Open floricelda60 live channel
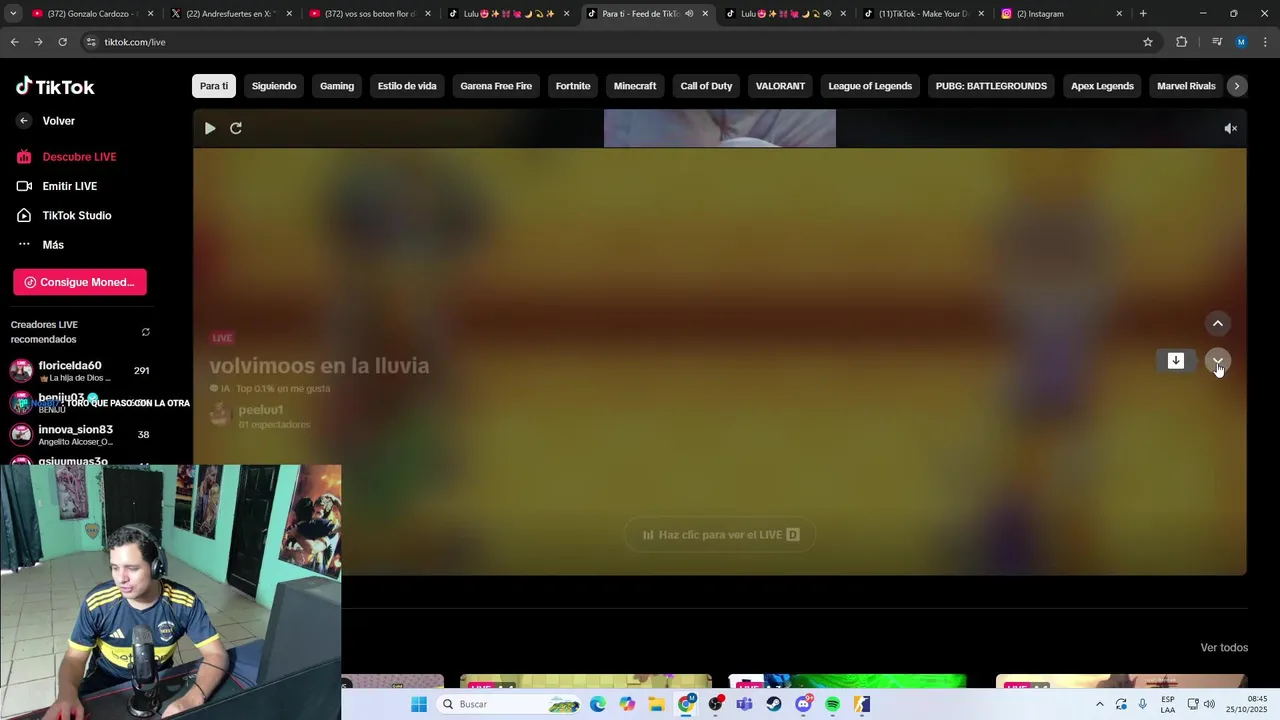The width and height of the screenshot is (1280, 720). [80, 371]
